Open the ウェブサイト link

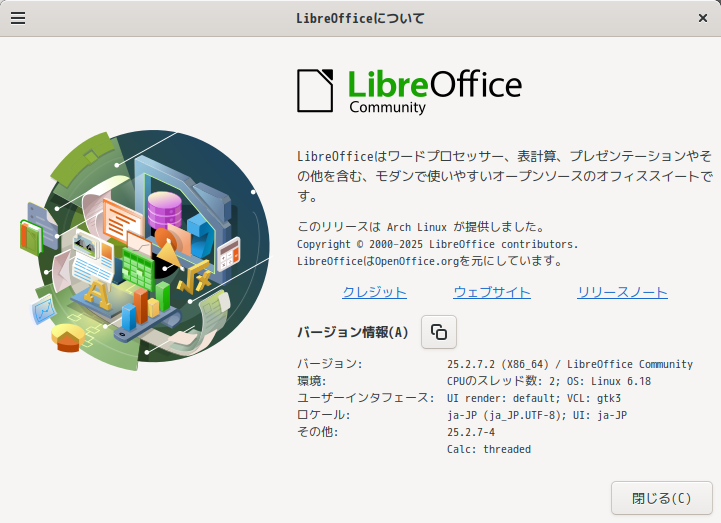tap(491, 292)
